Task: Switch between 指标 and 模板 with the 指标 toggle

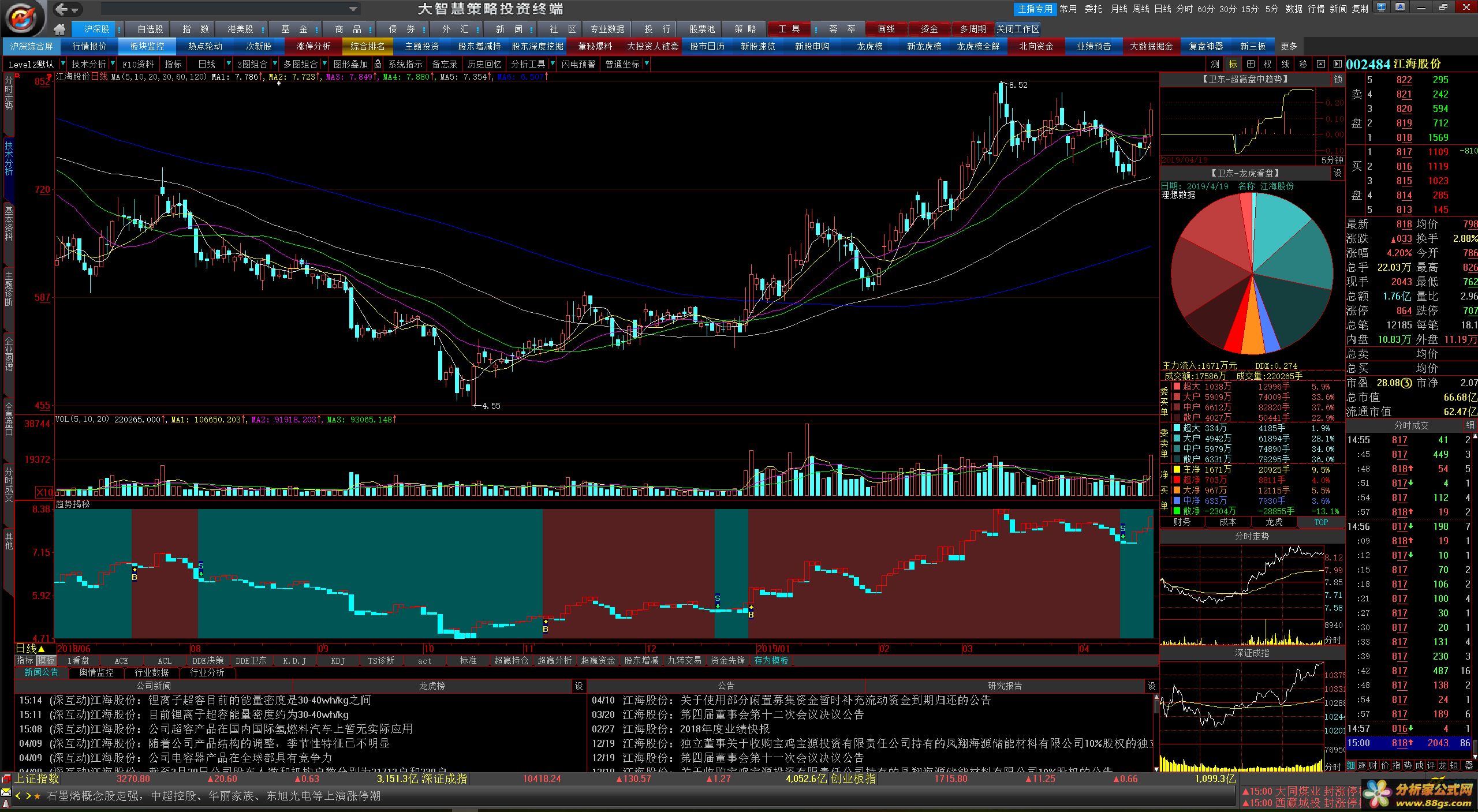Action: [x=25, y=660]
